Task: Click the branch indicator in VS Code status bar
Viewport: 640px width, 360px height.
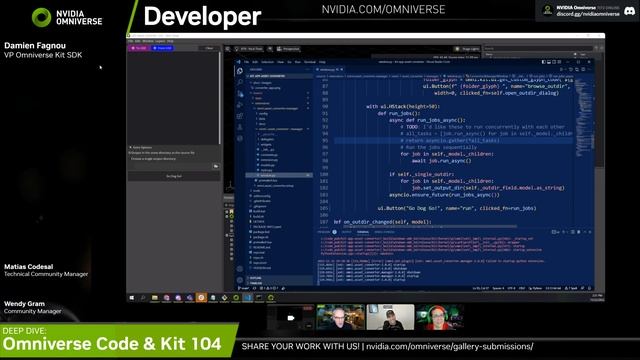Action: pos(244,289)
